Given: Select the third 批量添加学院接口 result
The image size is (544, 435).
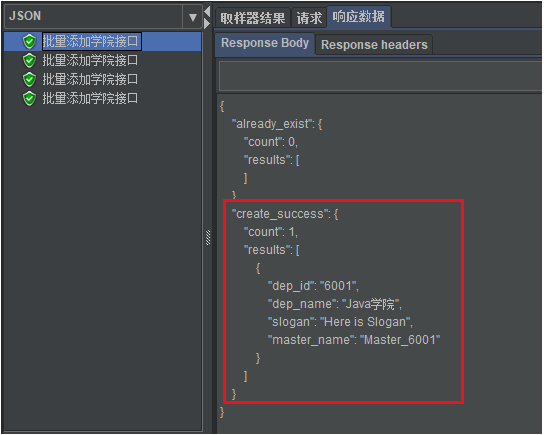Looking at the screenshot, I should click(x=90, y=79).
